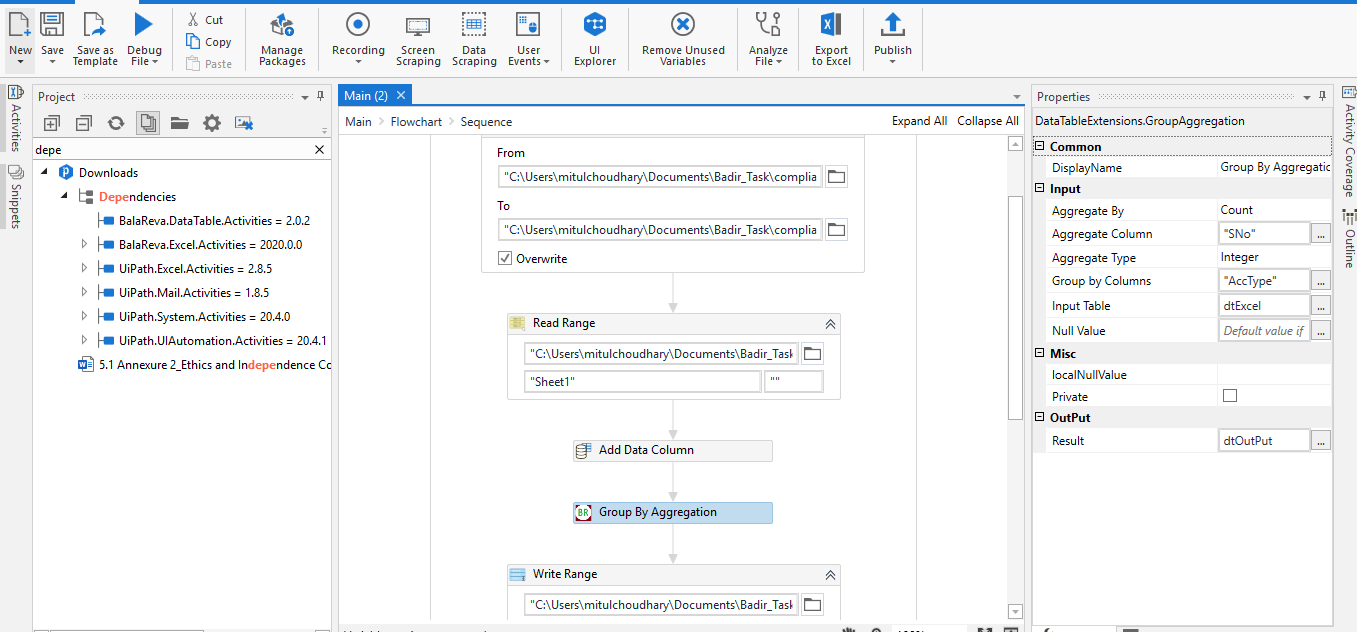The height and width of the screenshot is (632, 1357).
Task: Launch the Screen Scraping wizard
Action: [x=418, y=40]
